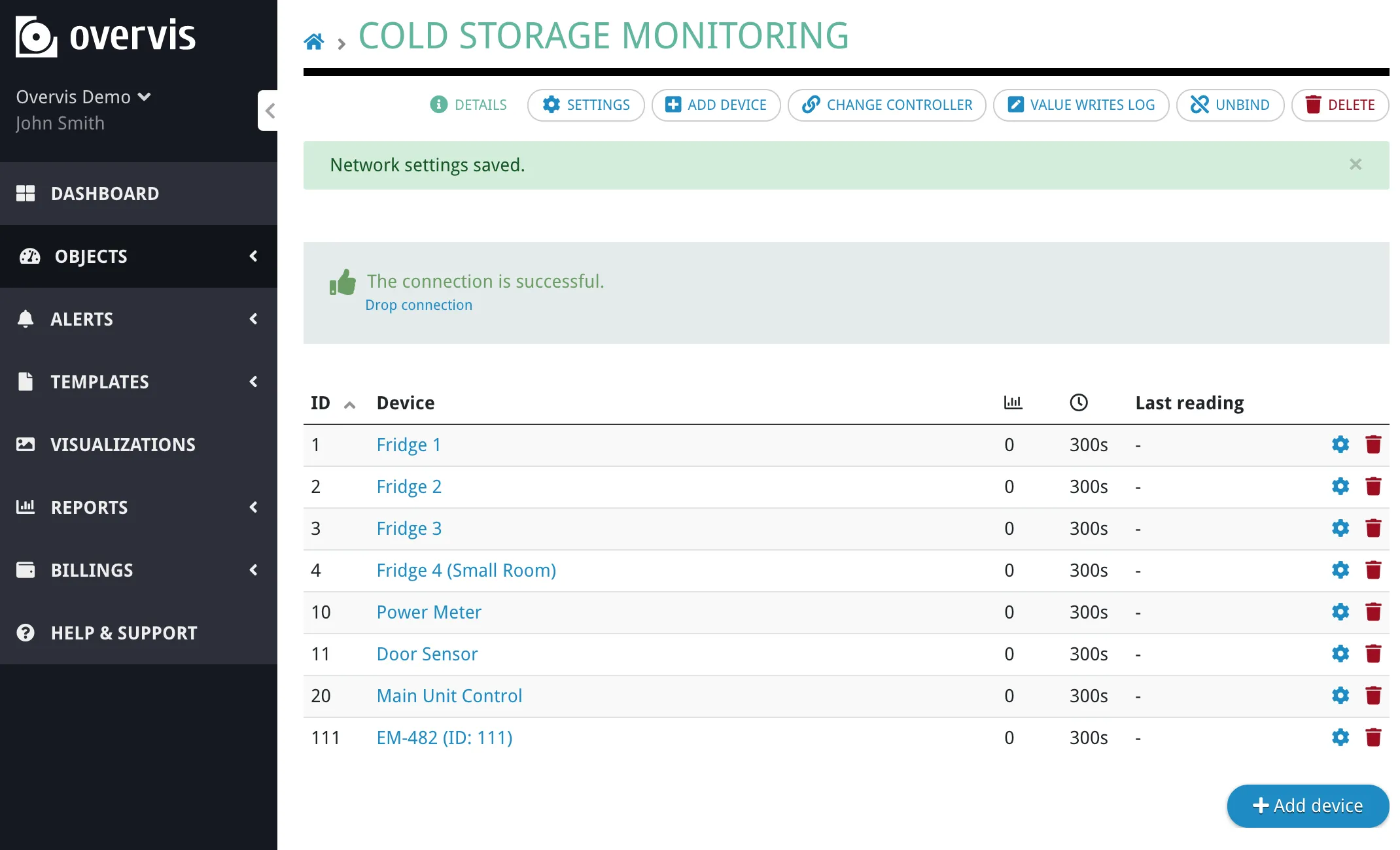Click the Unbind button
The height and width of the screenshot is (850, 1400).
tap(1231, 105)
